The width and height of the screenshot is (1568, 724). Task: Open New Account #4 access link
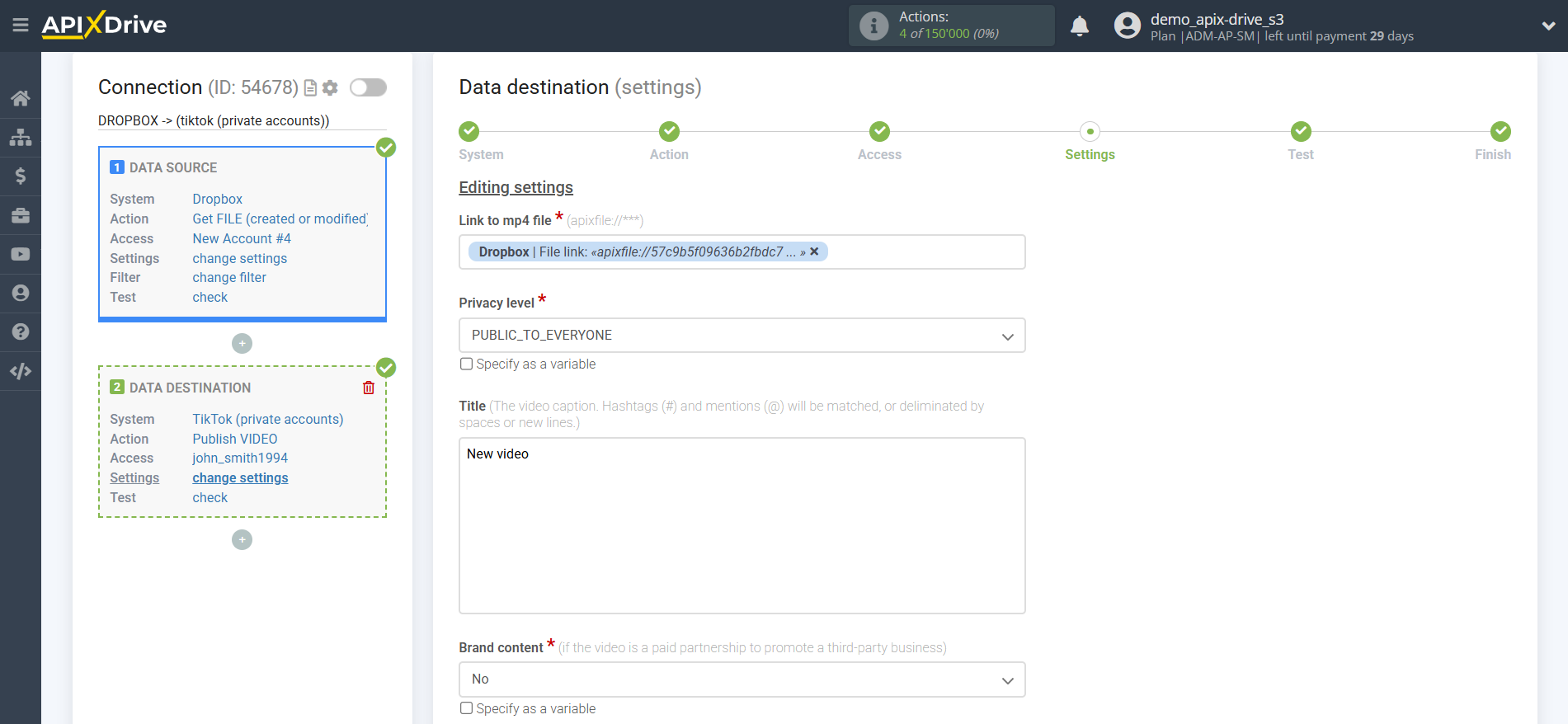242,238
